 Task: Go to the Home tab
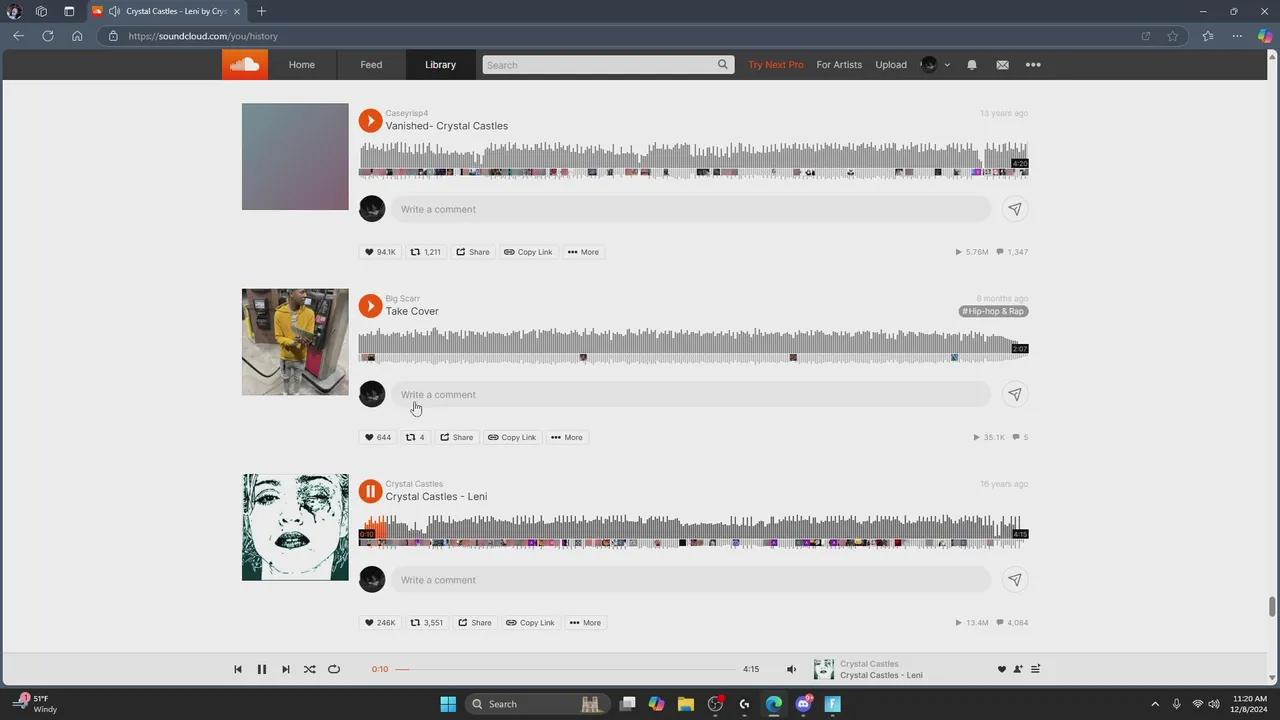click(x=302, y=65)
